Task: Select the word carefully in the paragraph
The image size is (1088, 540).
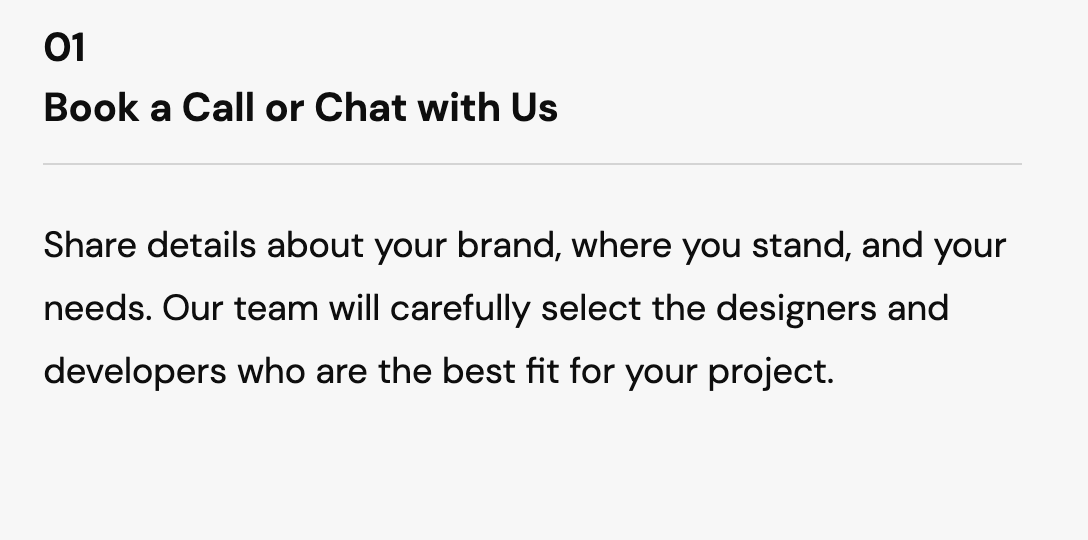Action: pyautogui.click(x=460, y=308)
